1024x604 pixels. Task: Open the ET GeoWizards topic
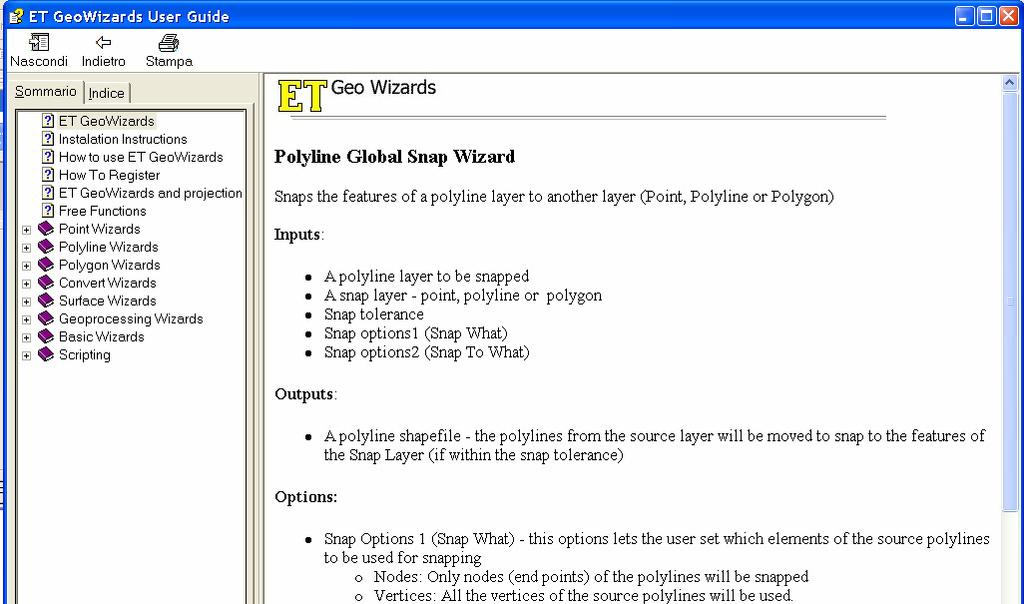(x=106, y=121)
